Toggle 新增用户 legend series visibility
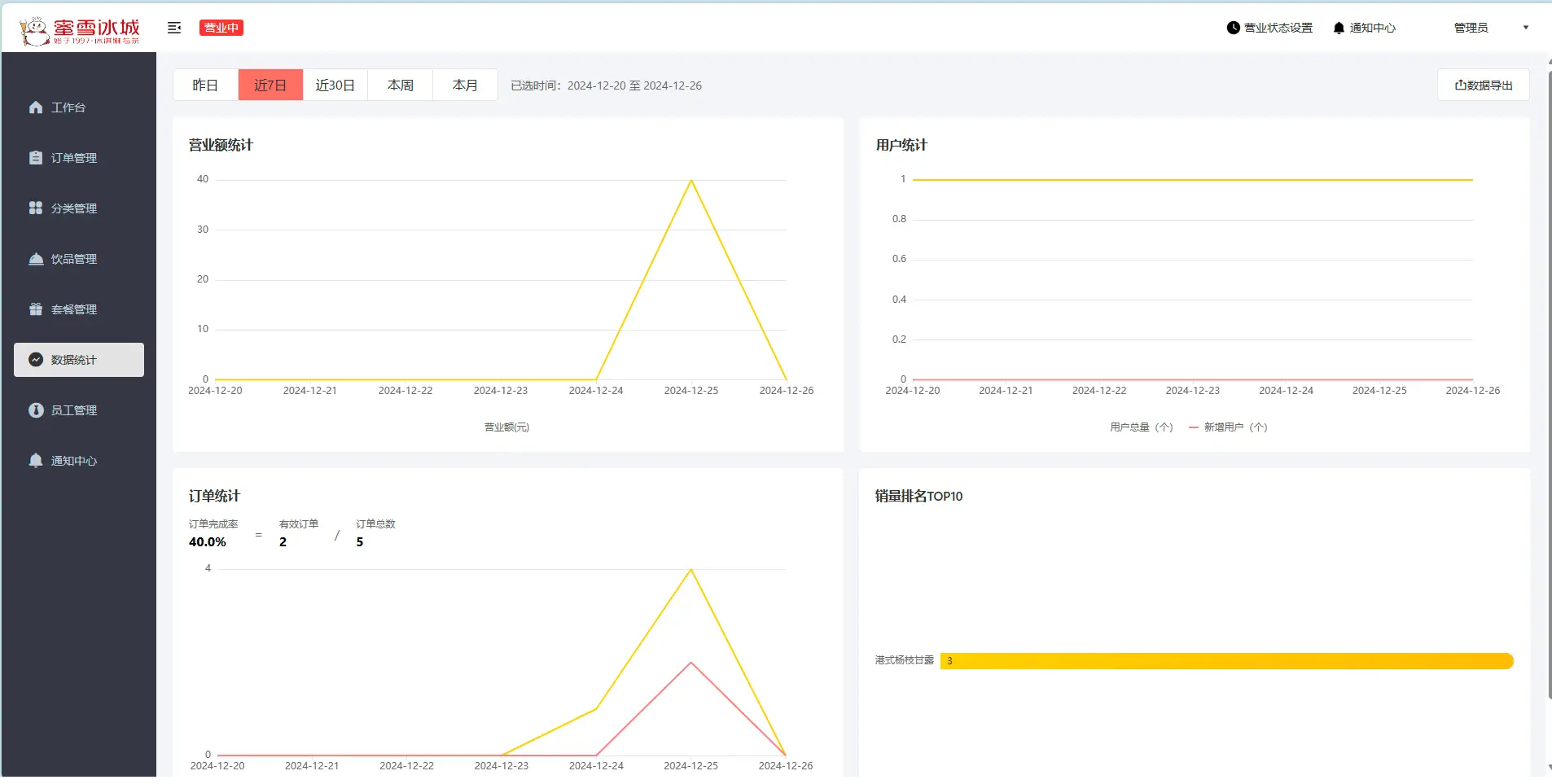This screenshot has width=1552, height=784. 1228,427
